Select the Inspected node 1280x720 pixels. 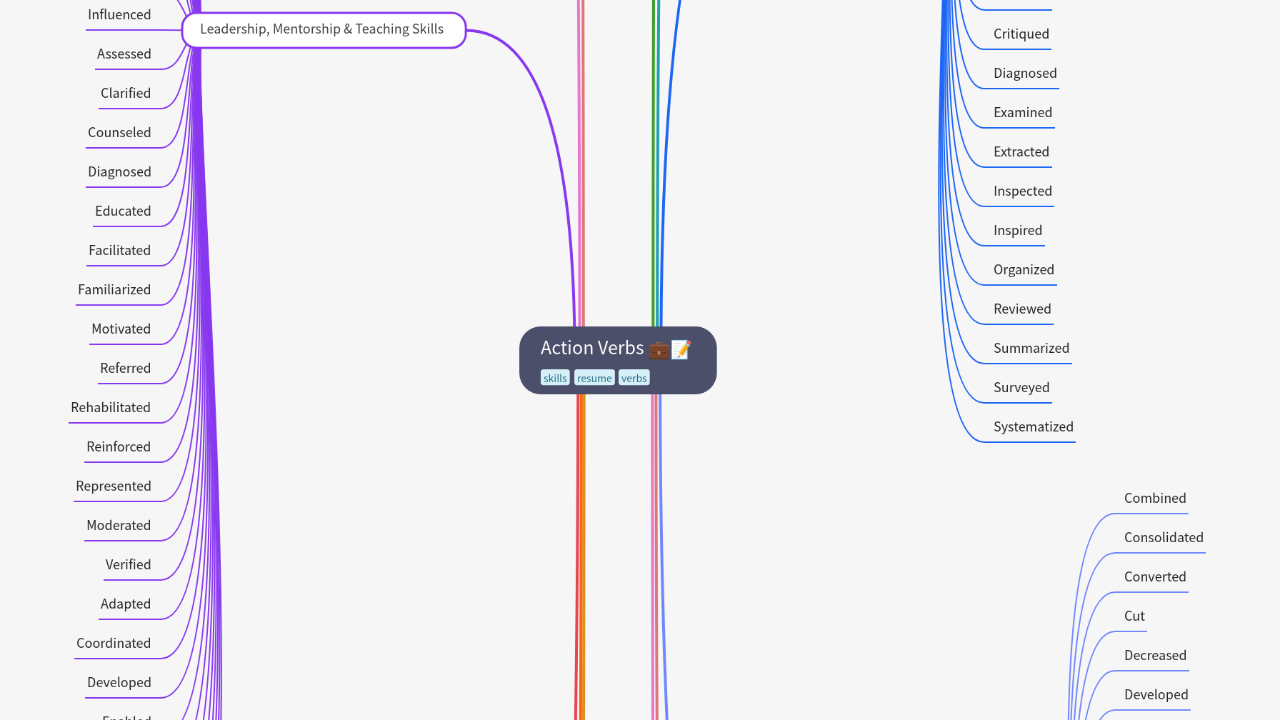tap(1023, 191)
